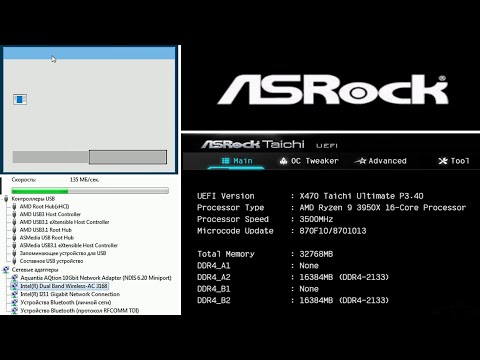The width and height of the screenshot is (480, 360).
Task: Click the Microcode Update value 870F10/8701013
Action: point(333,231)
